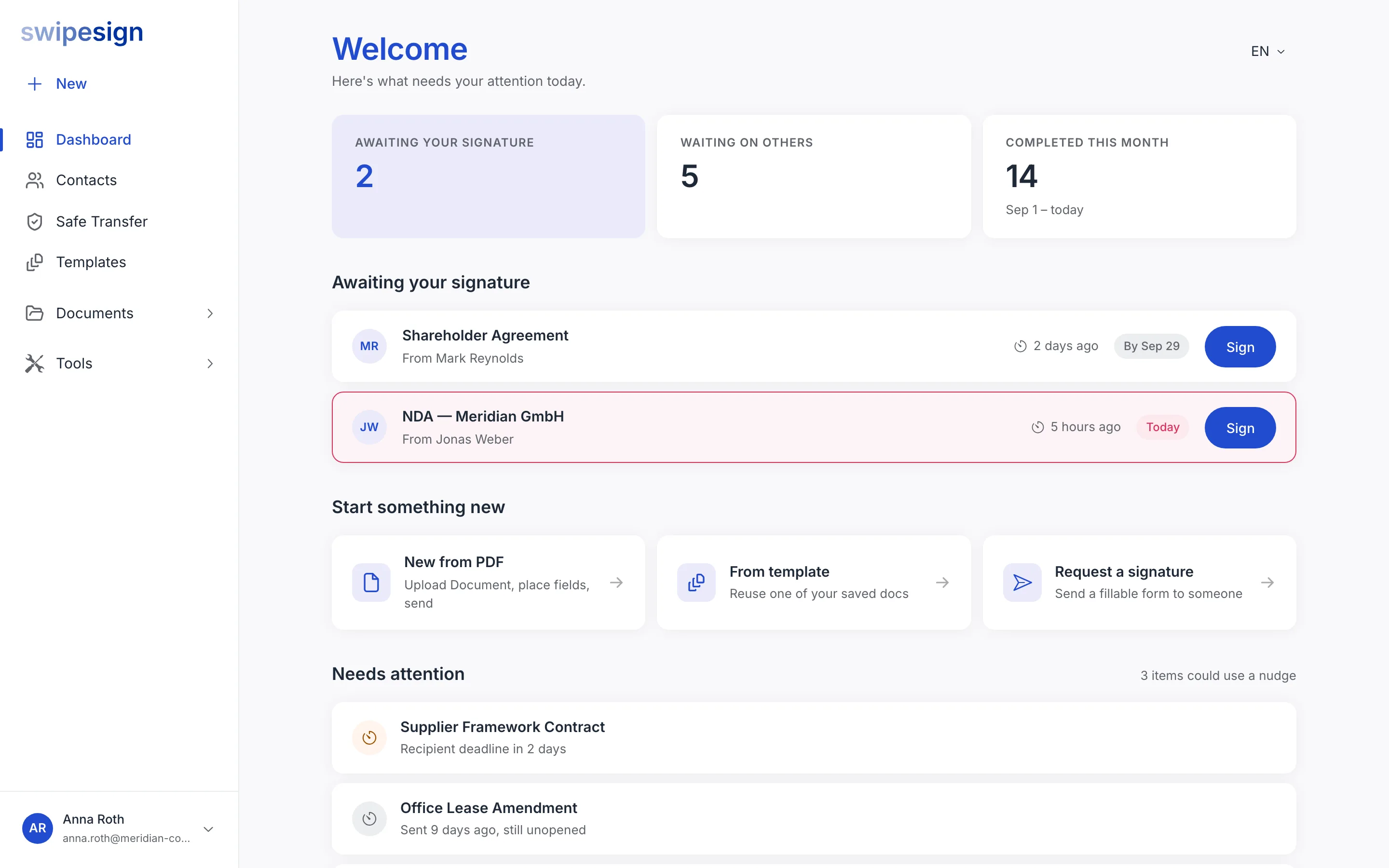
Task: Click 'Recipient deadline in 2 days' text
Action: [483, 749]
